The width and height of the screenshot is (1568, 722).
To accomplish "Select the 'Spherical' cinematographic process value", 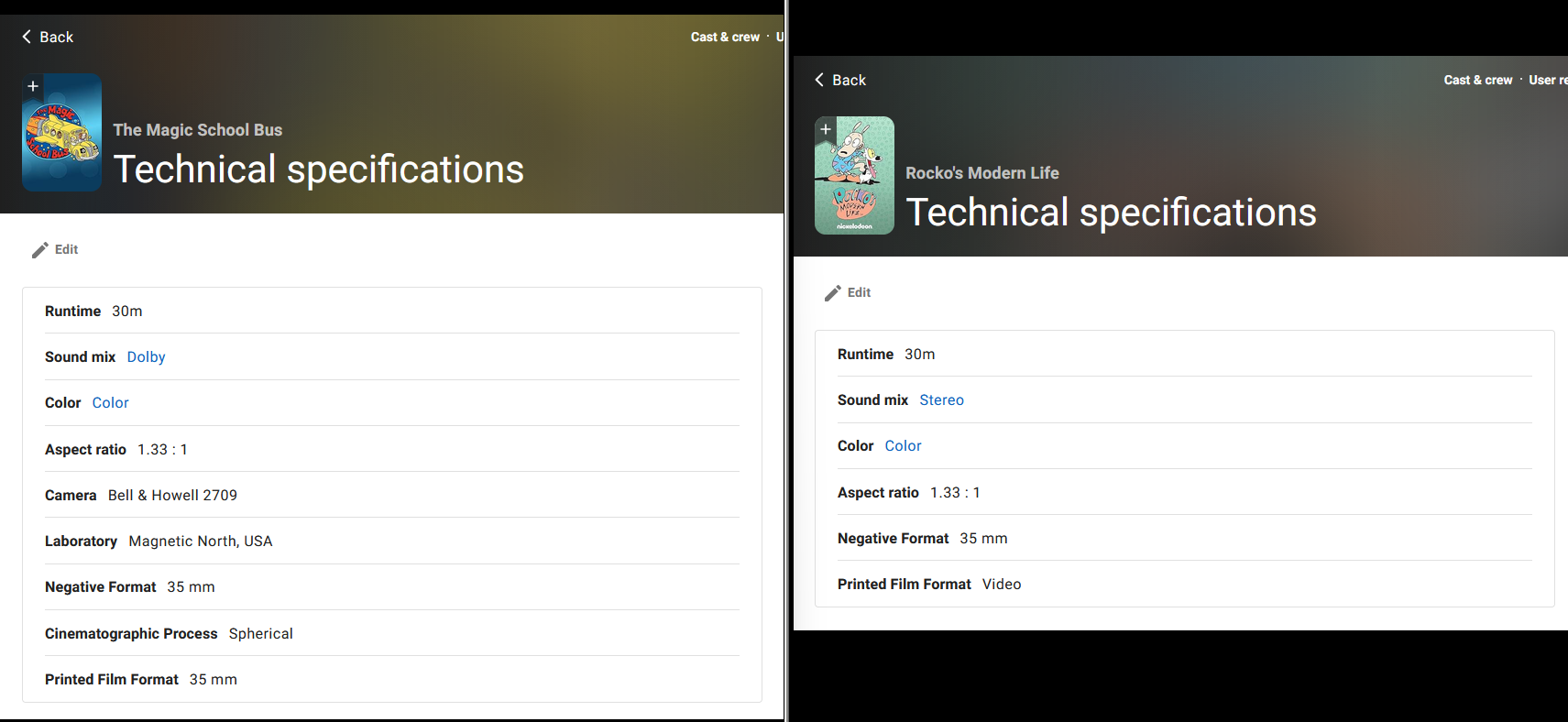I will [x=261, y=634].
